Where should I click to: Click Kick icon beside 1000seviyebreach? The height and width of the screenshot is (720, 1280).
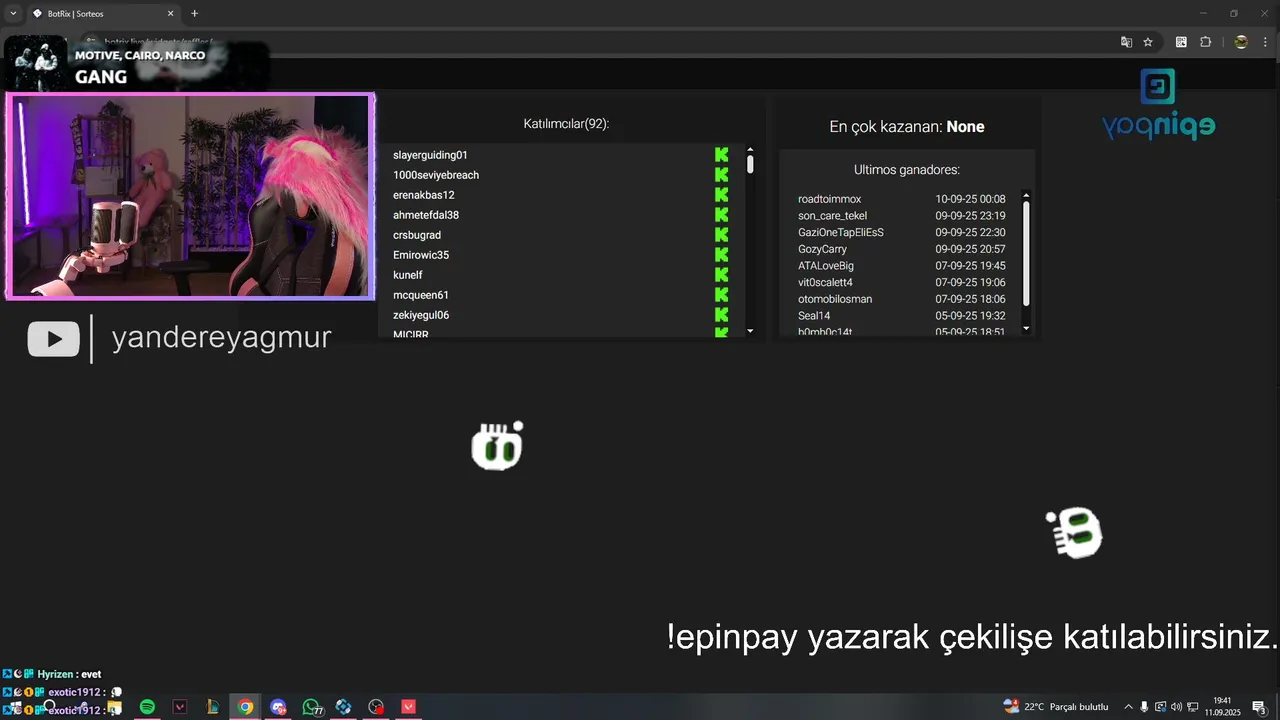point(721,175)
